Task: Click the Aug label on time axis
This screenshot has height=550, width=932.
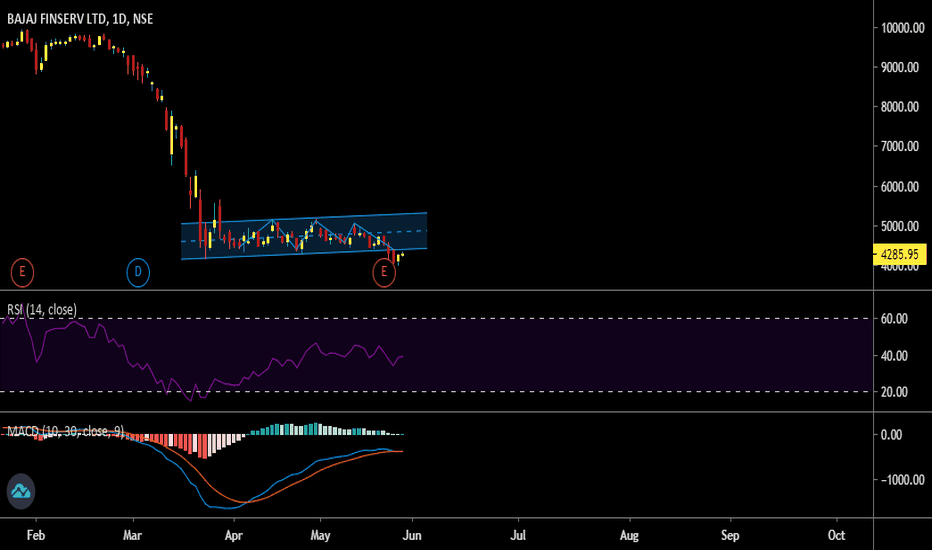Action: 629,535
